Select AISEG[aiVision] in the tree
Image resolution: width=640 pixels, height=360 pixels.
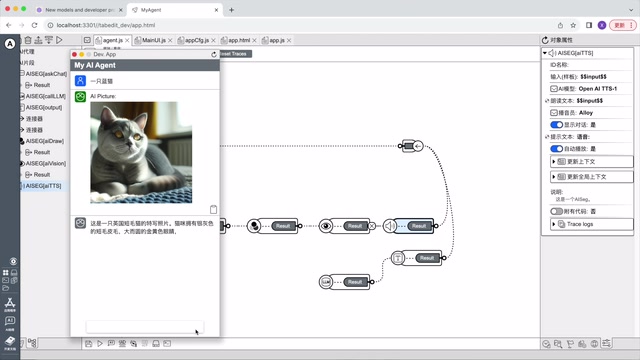tap(46, 163)
